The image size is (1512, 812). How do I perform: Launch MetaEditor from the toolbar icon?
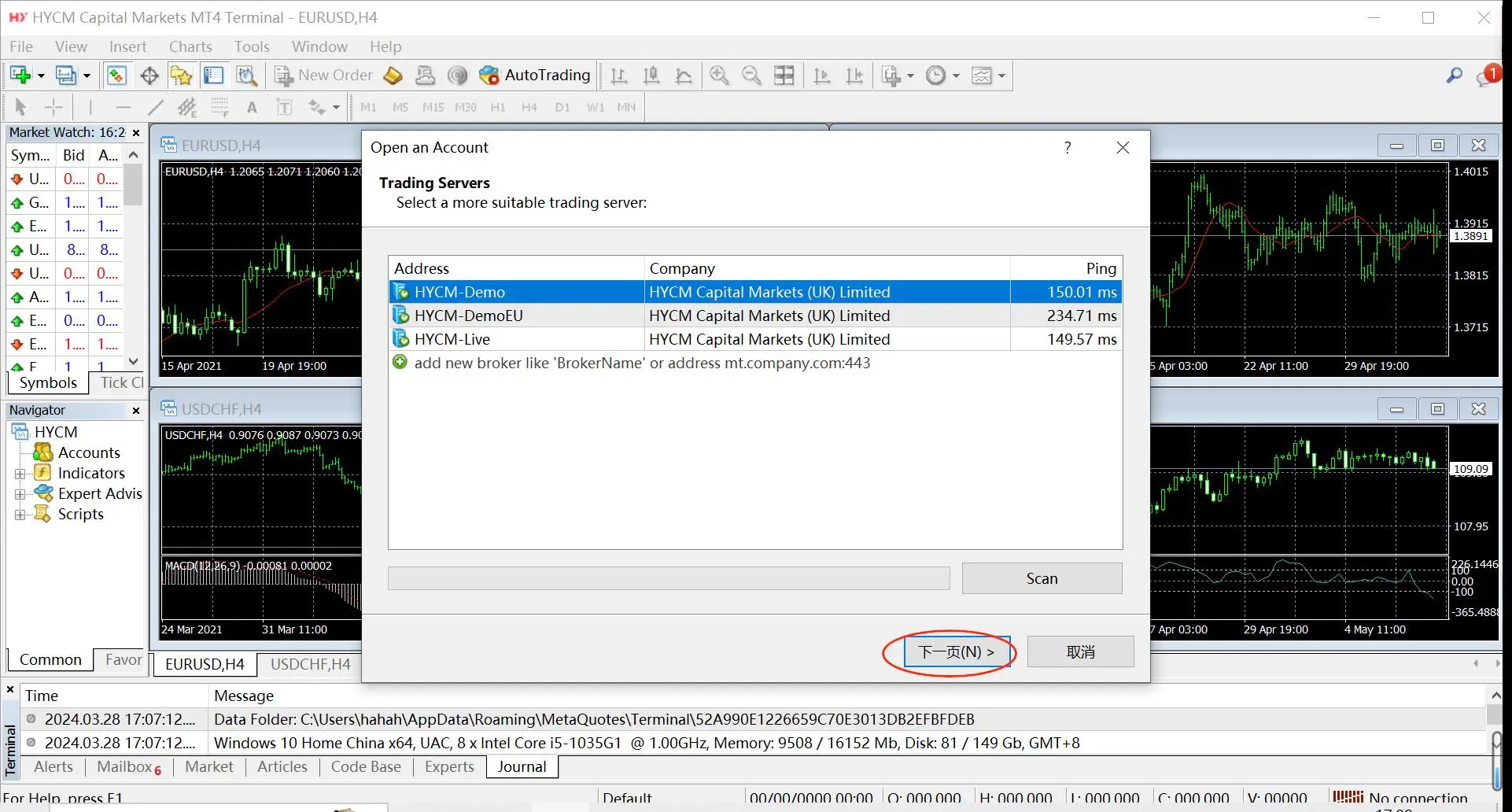pyautogui.click(x=393, y=76)
